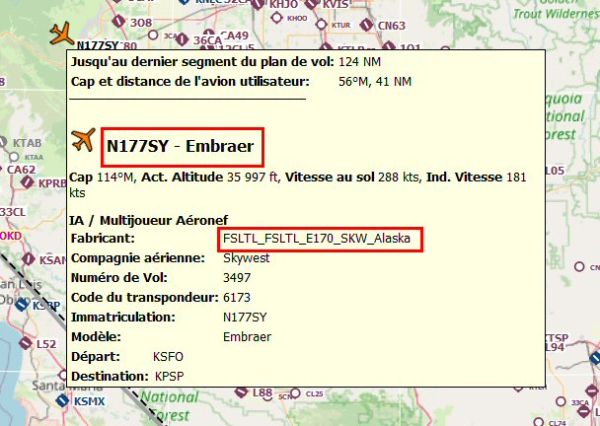Click the 33CA airfield circle
The height and width of the screenshot is (426, 600).
point(561,401)
